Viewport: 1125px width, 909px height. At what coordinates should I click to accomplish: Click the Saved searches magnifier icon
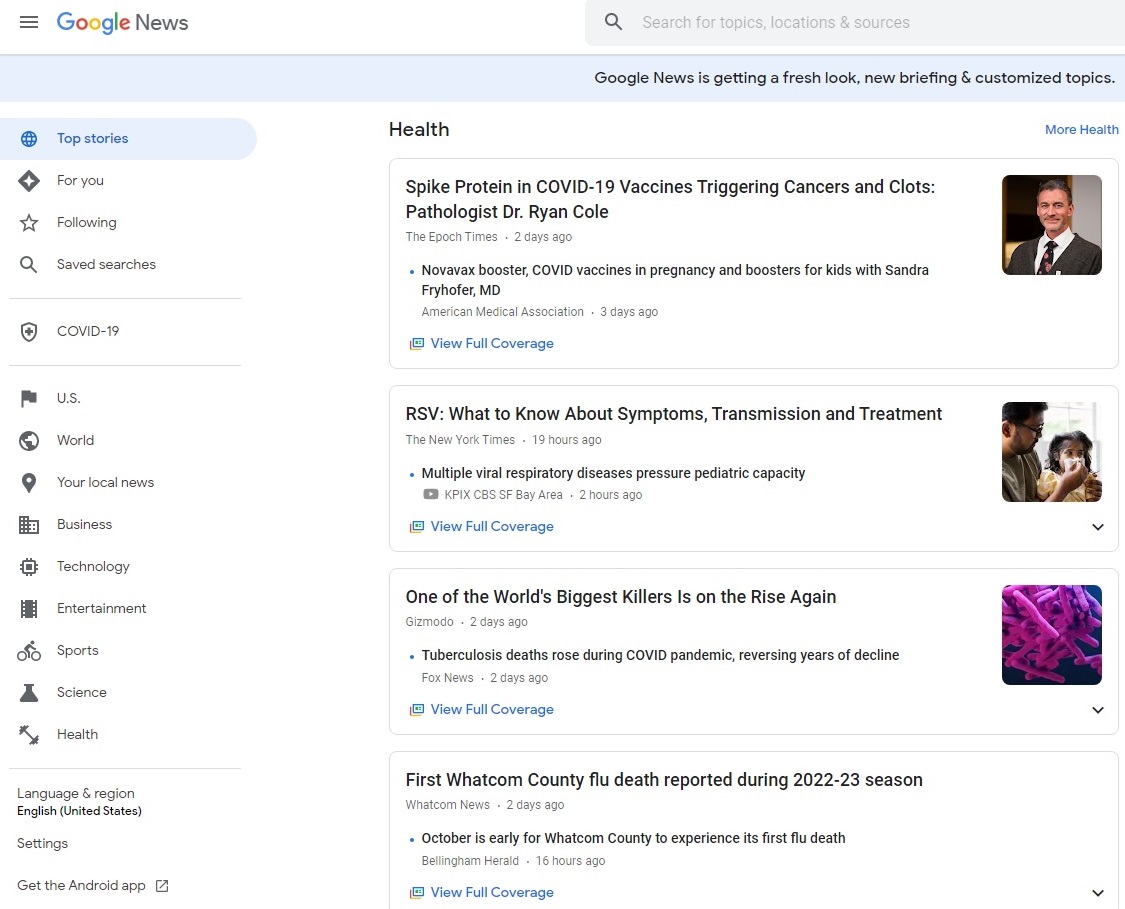point(29,265)
